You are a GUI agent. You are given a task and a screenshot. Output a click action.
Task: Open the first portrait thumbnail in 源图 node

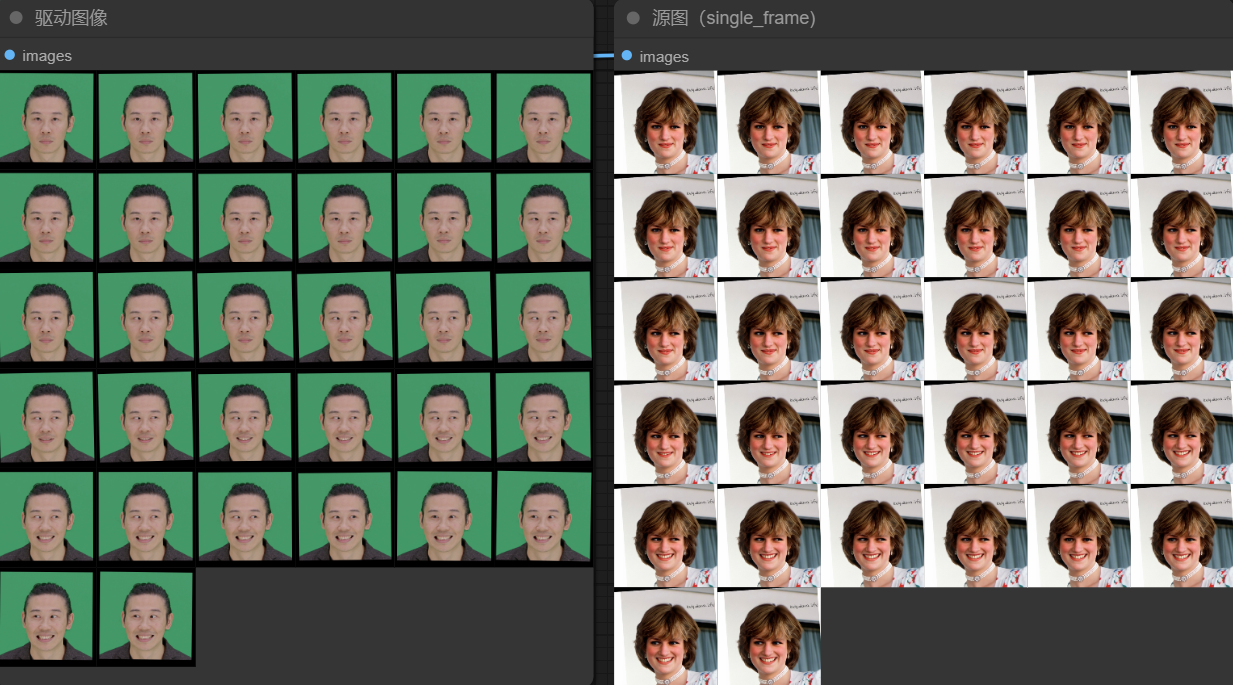[665, 122]
